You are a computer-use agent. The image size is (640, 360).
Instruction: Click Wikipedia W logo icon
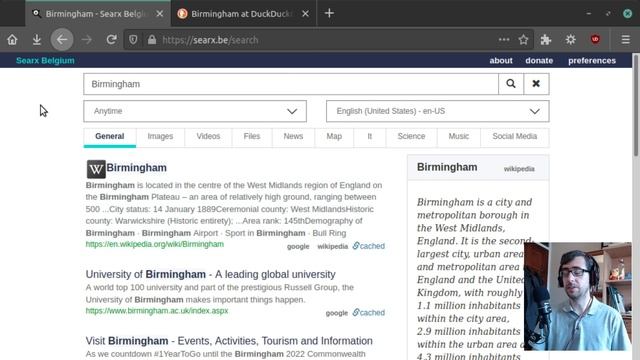(96, 169)
